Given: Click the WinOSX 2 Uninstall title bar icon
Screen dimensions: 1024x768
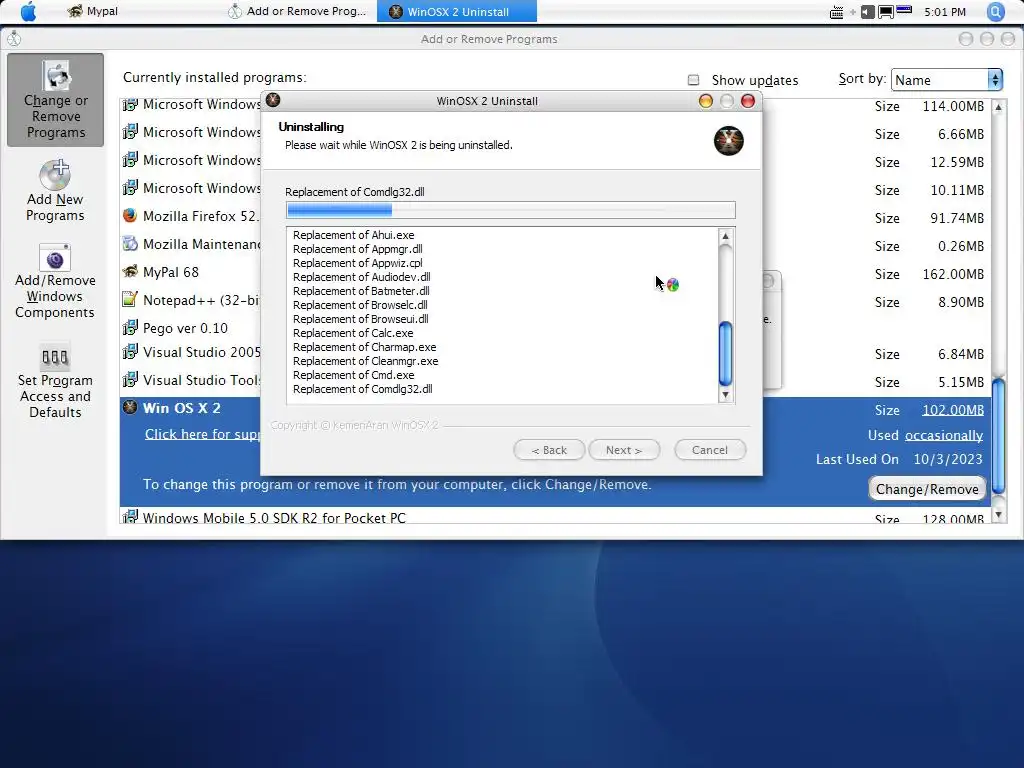Looking at the screenshot, I should pos(273,101).
